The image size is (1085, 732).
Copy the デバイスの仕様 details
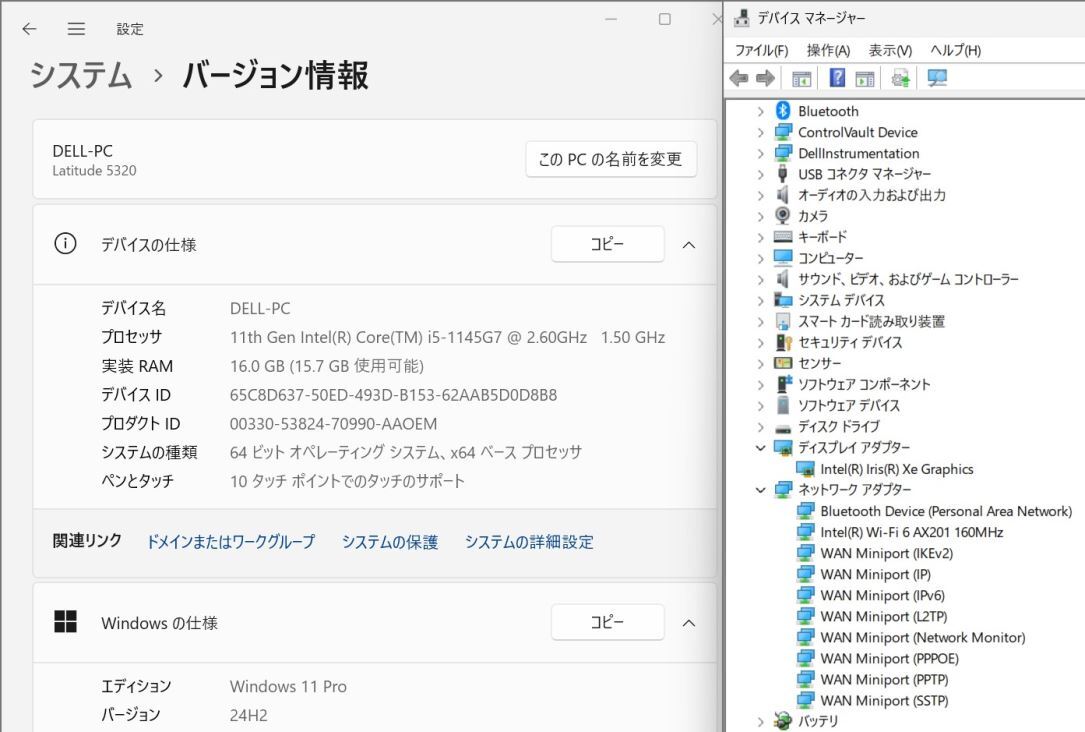pos(608,244)
